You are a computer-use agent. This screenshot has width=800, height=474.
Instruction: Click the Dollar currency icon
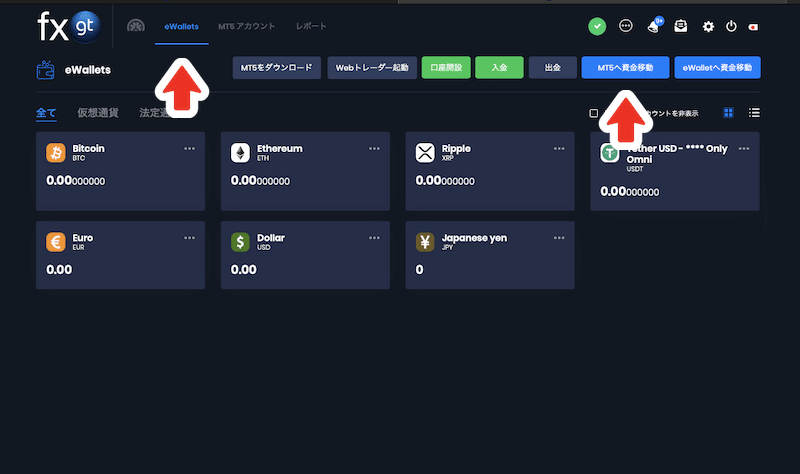pyautogui.click(x=240, y=242)
